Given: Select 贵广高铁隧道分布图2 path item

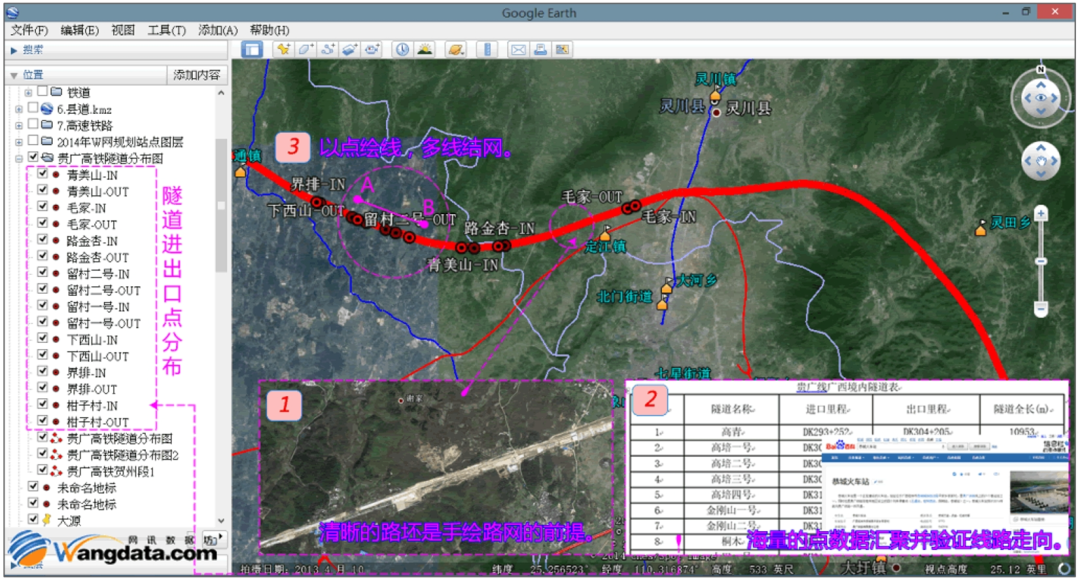Looking at the screenshot, I should coord(123,455).
